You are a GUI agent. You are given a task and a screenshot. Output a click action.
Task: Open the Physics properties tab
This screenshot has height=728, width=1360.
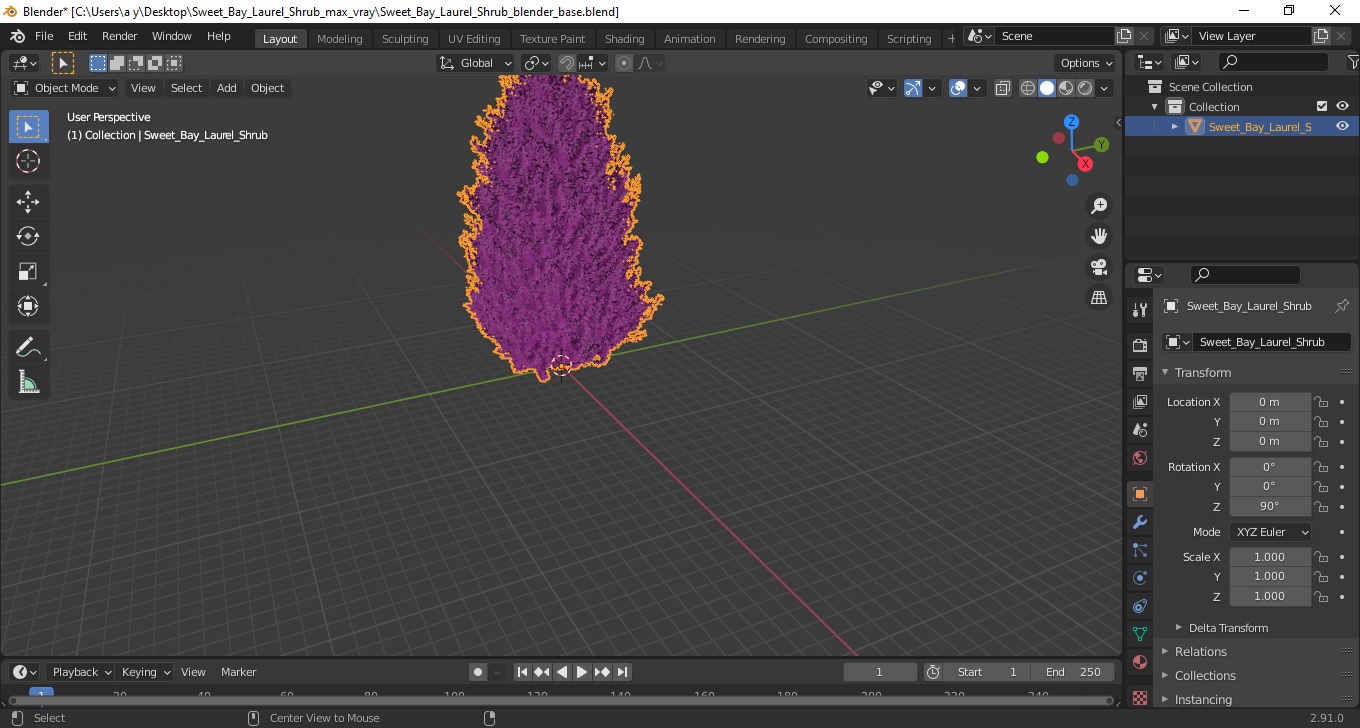click(x=1139, y=578)
